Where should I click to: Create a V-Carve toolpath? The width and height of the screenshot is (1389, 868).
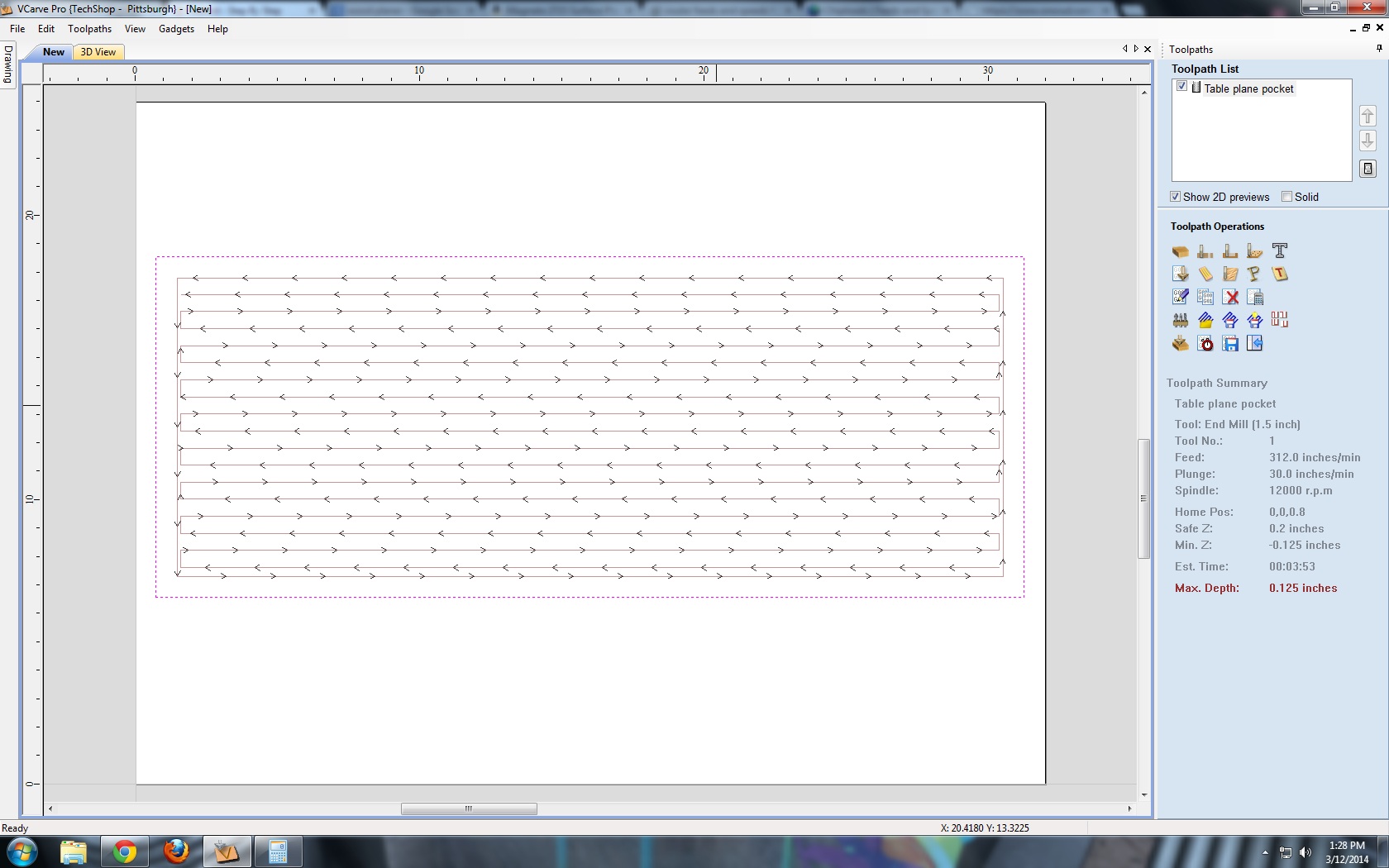1180,274
